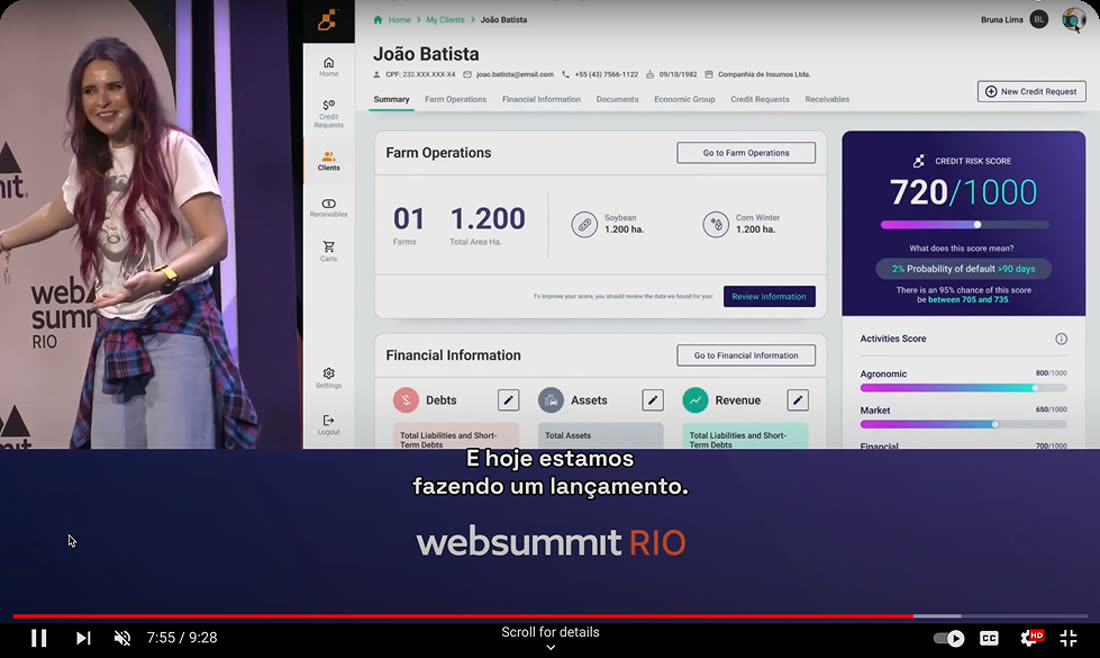The image size is (1100, 658).
Task: Click the Home breadcrumb link
Action: [x=399, y=20]
